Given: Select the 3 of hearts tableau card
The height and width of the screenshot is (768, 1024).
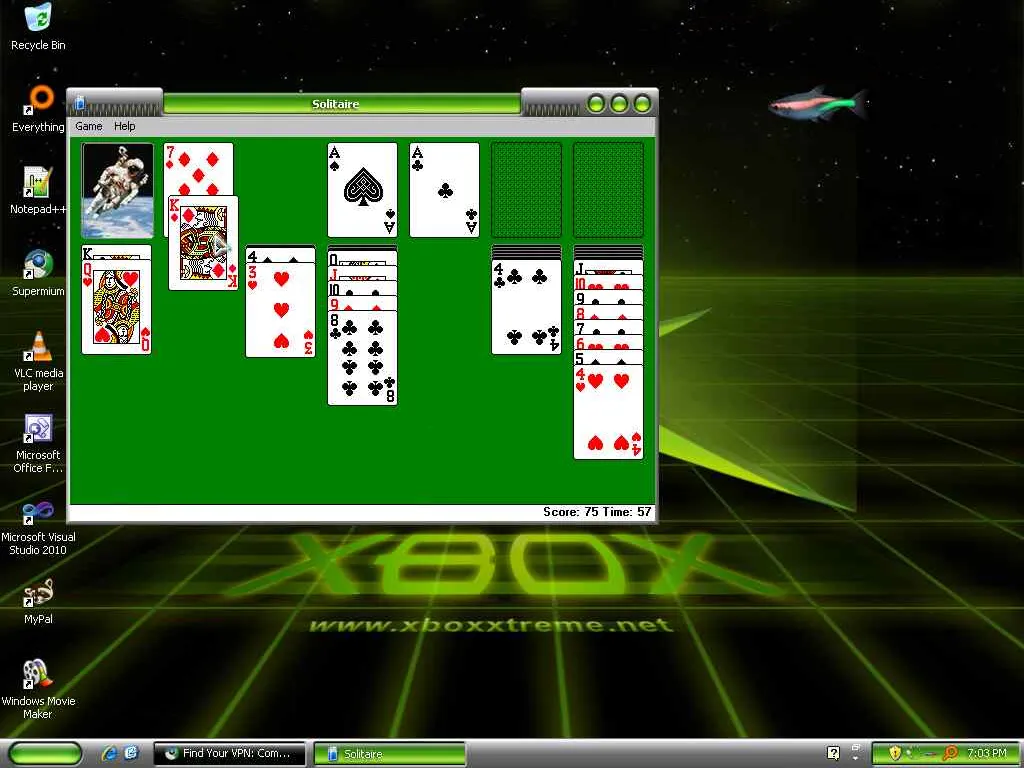Looking at the screenshot, I should (281, 310).
